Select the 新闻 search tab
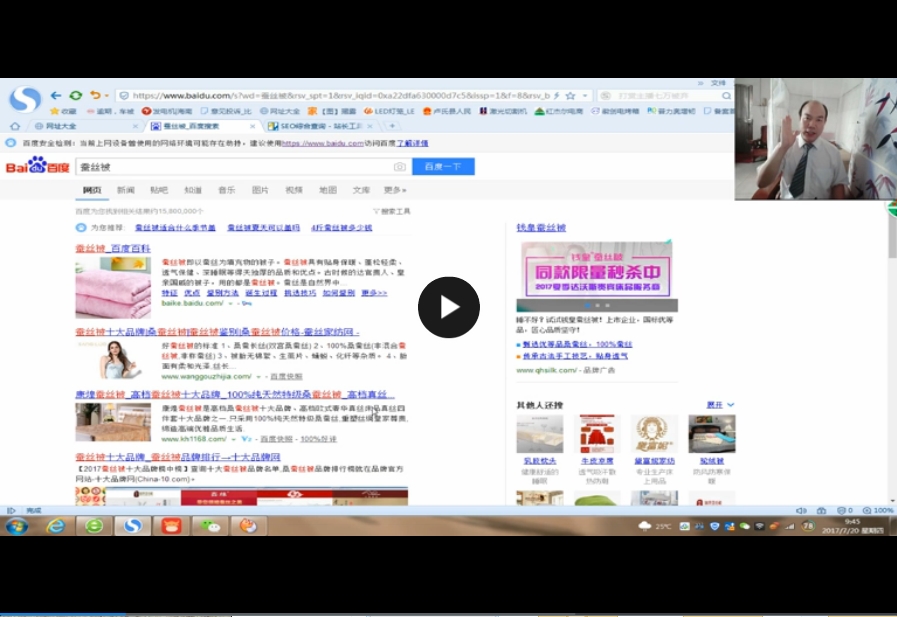This screenshot has width=897, height=617. (126, 190)
